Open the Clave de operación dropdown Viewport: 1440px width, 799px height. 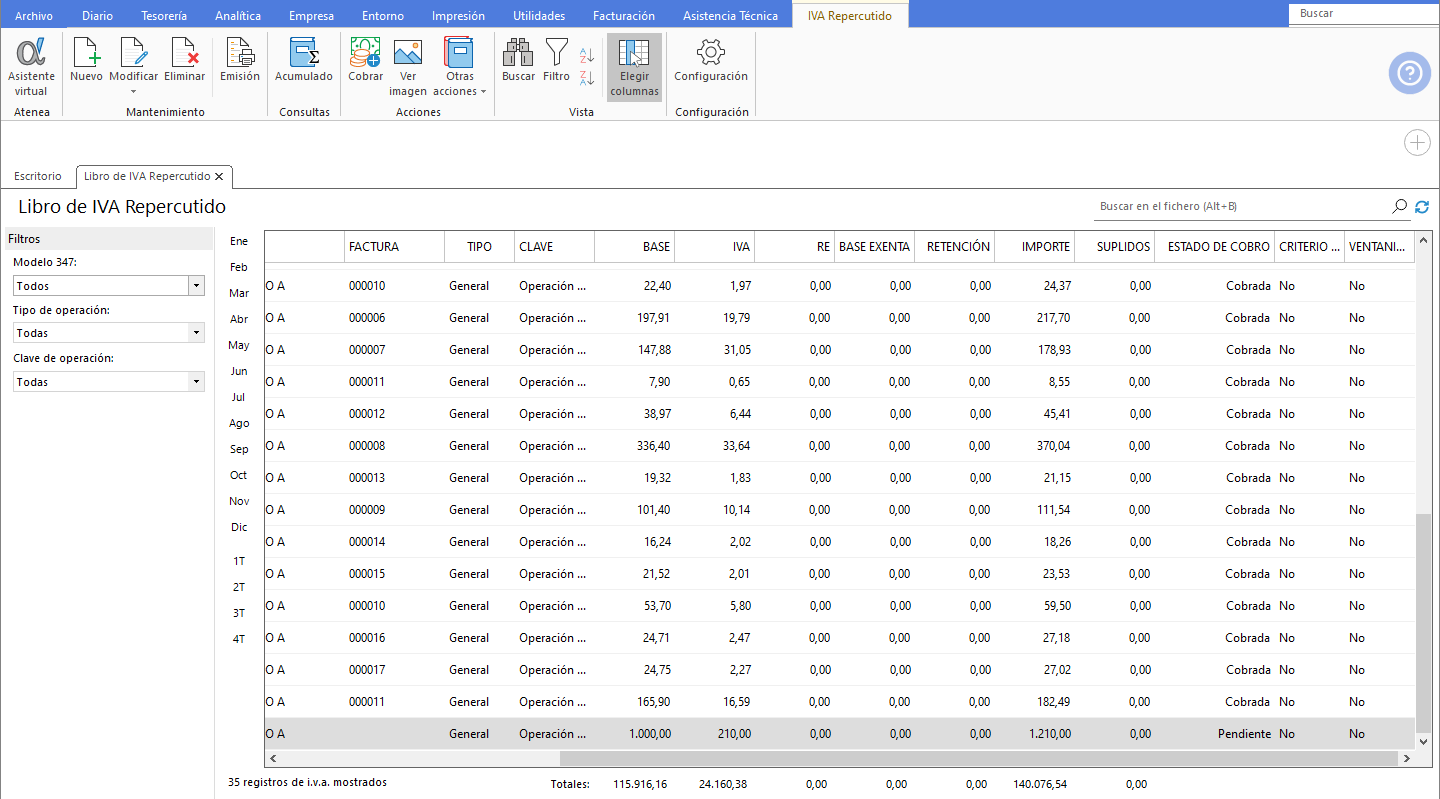coord(196,382)
